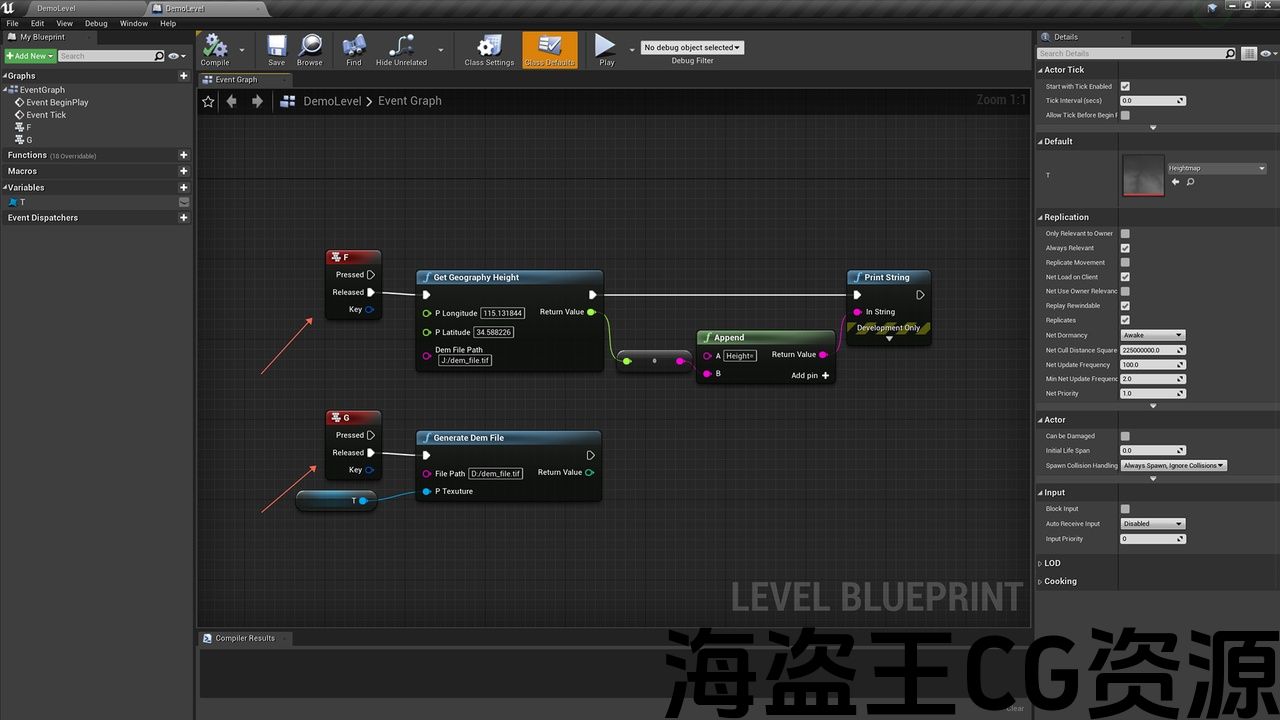Enable the Can be Damaged checkbox
This screenshot has width=1280, height=720.
[1125, 436]
